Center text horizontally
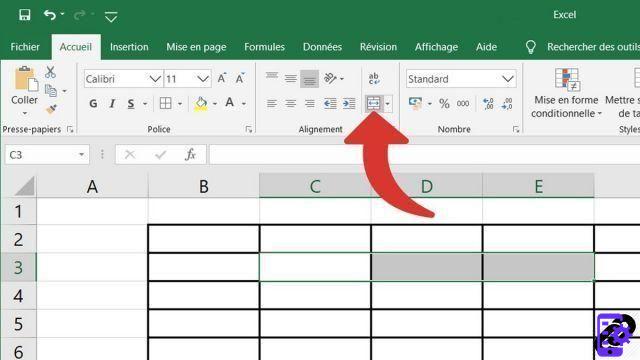The width and height of the screenshot is (640, 360). [x=291, y=104]
